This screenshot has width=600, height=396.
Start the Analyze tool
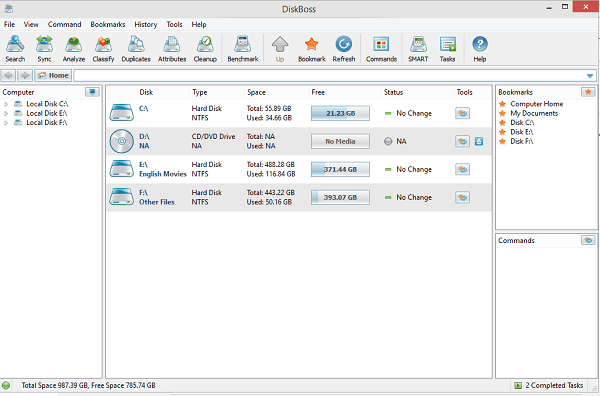73,49
